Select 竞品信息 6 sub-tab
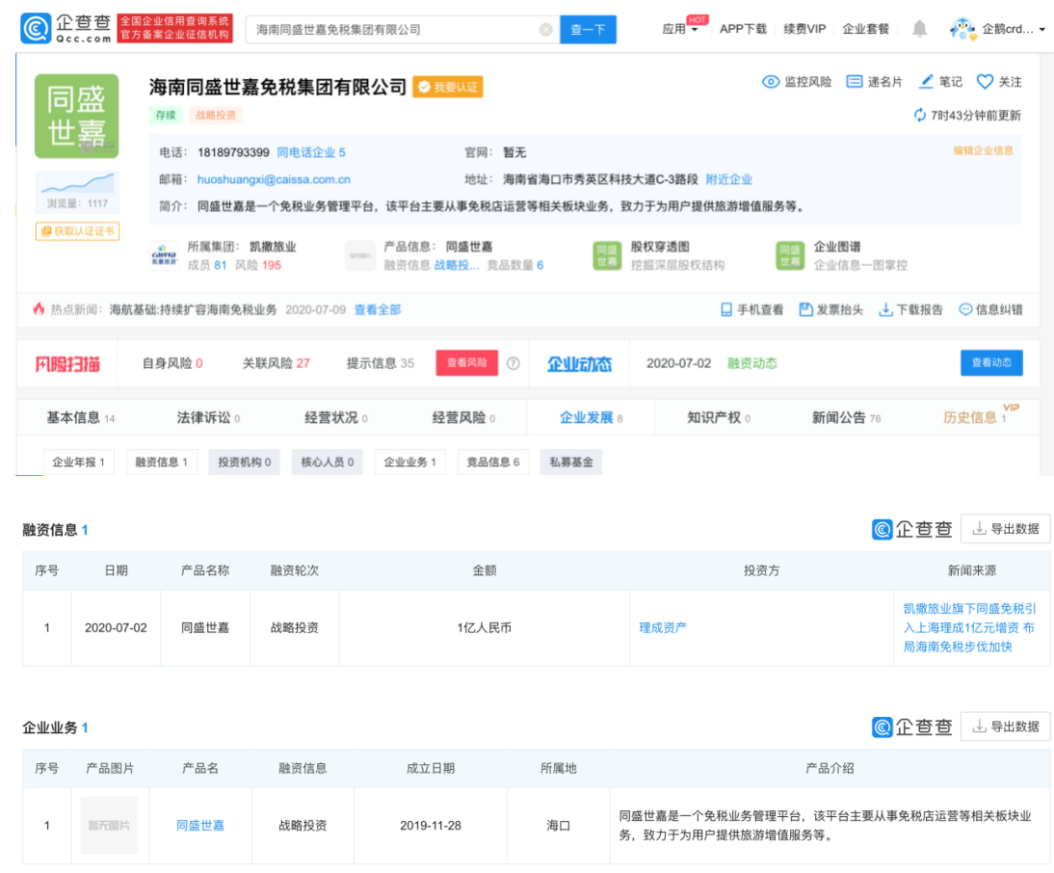The width and height of the screenshot is (1054, 873). pos(493,462)
